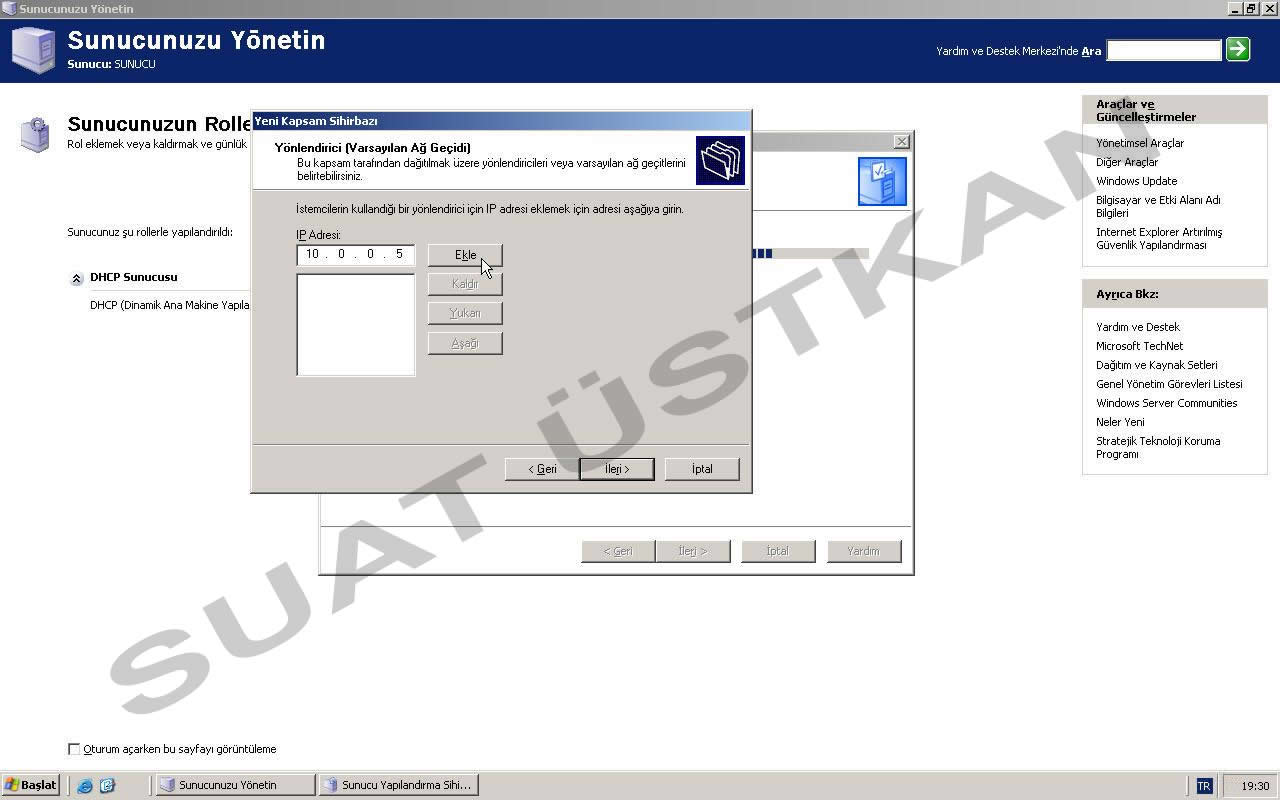Click the 19:30 clock in system tray
1280x800 pixels.
click(x=1255, y=786)
